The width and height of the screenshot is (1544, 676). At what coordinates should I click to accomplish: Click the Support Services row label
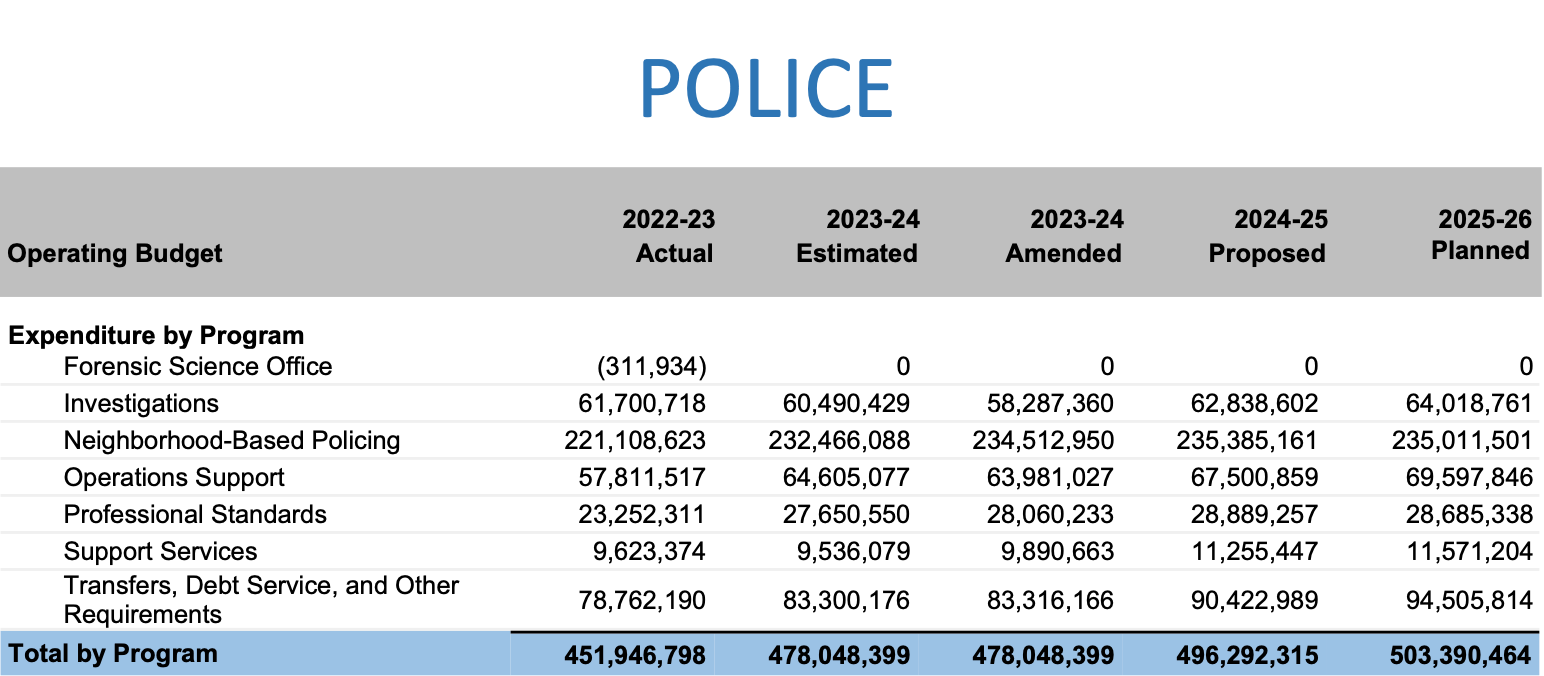click(160, 551)
